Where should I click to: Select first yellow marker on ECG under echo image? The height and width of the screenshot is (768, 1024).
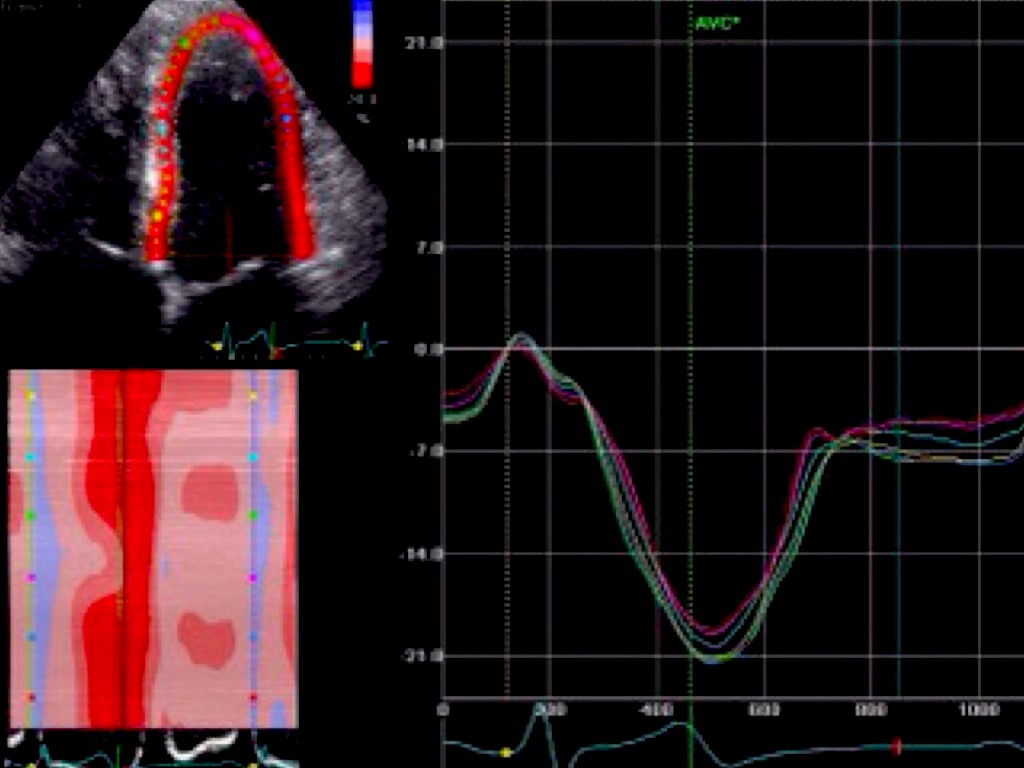point(217,346)
